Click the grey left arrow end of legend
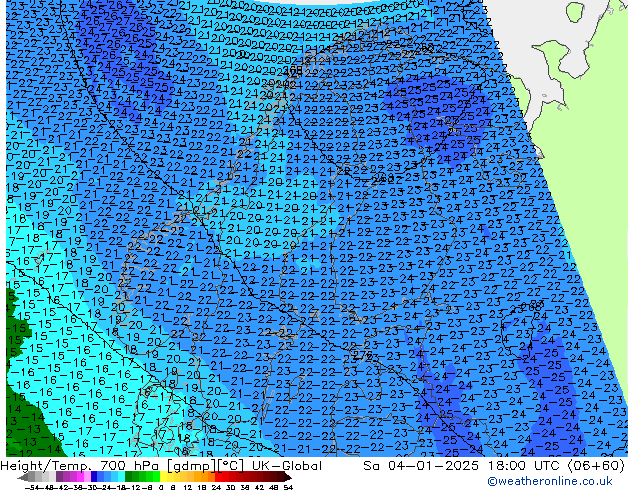Screen dimensions: 634x490 (x=23, y=478)
